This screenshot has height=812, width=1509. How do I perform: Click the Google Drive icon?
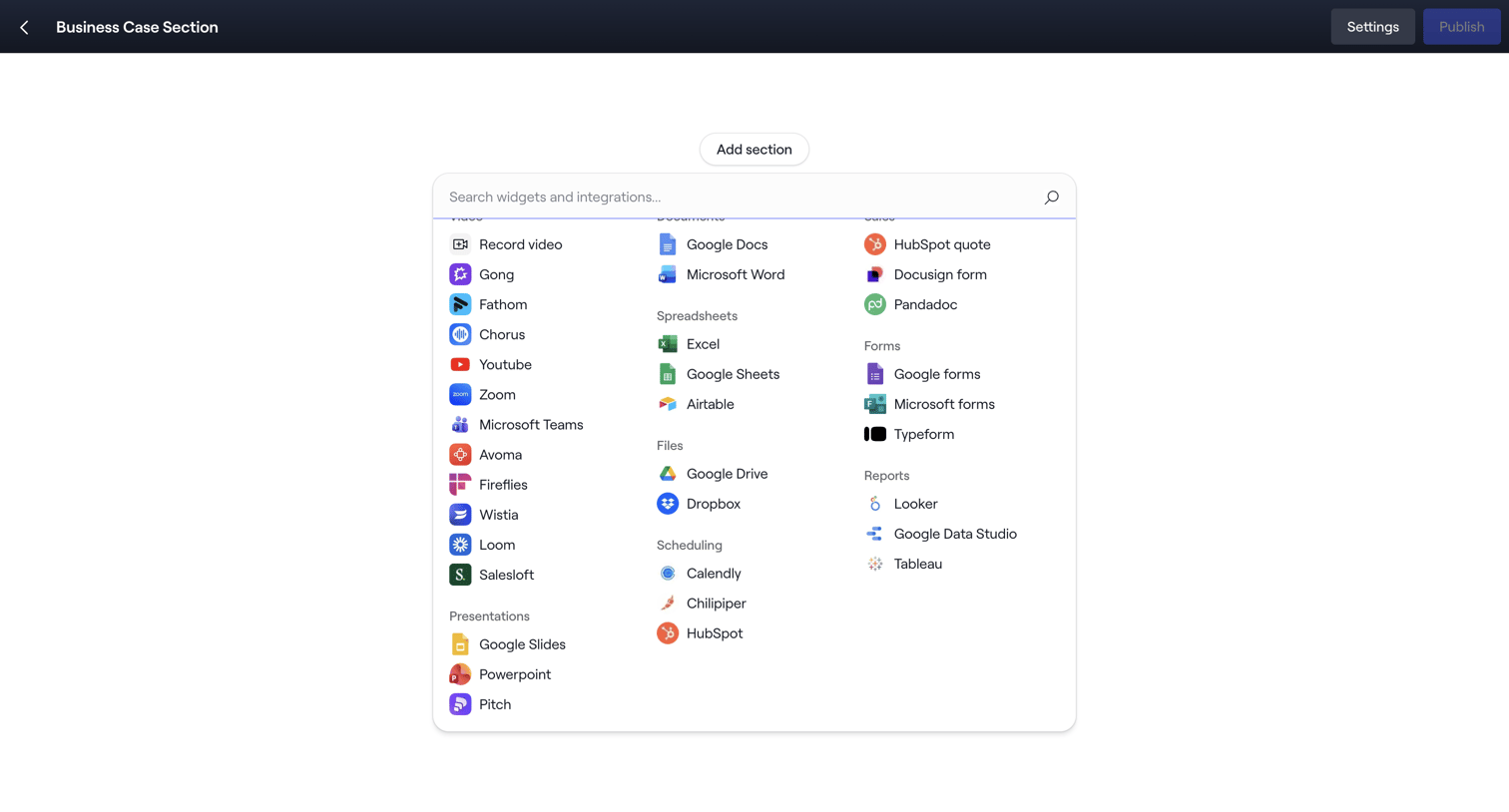point(668,474)
